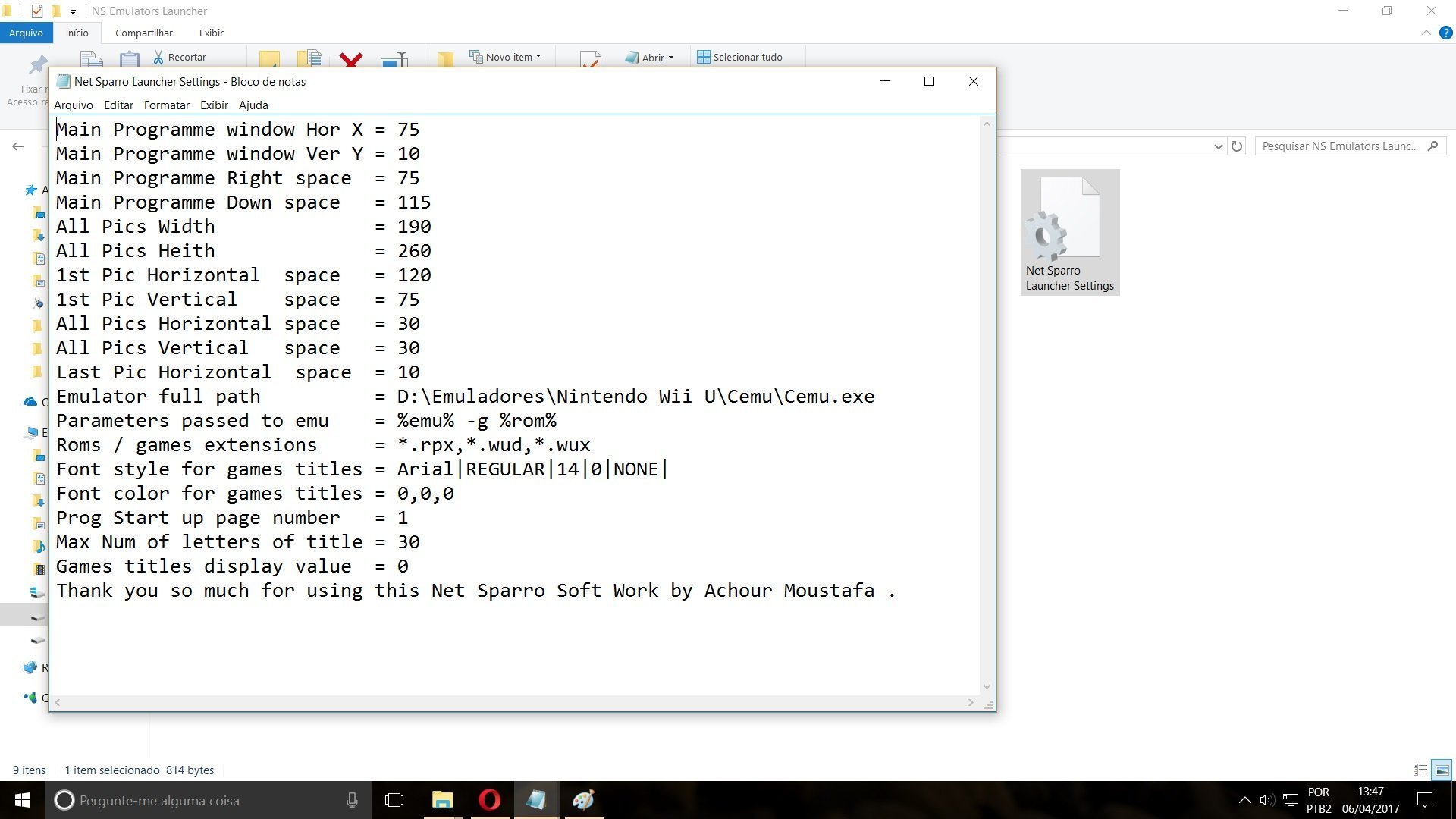
Task: Click Recortar in the Explorer ribbon
Action: coord(180,57)
